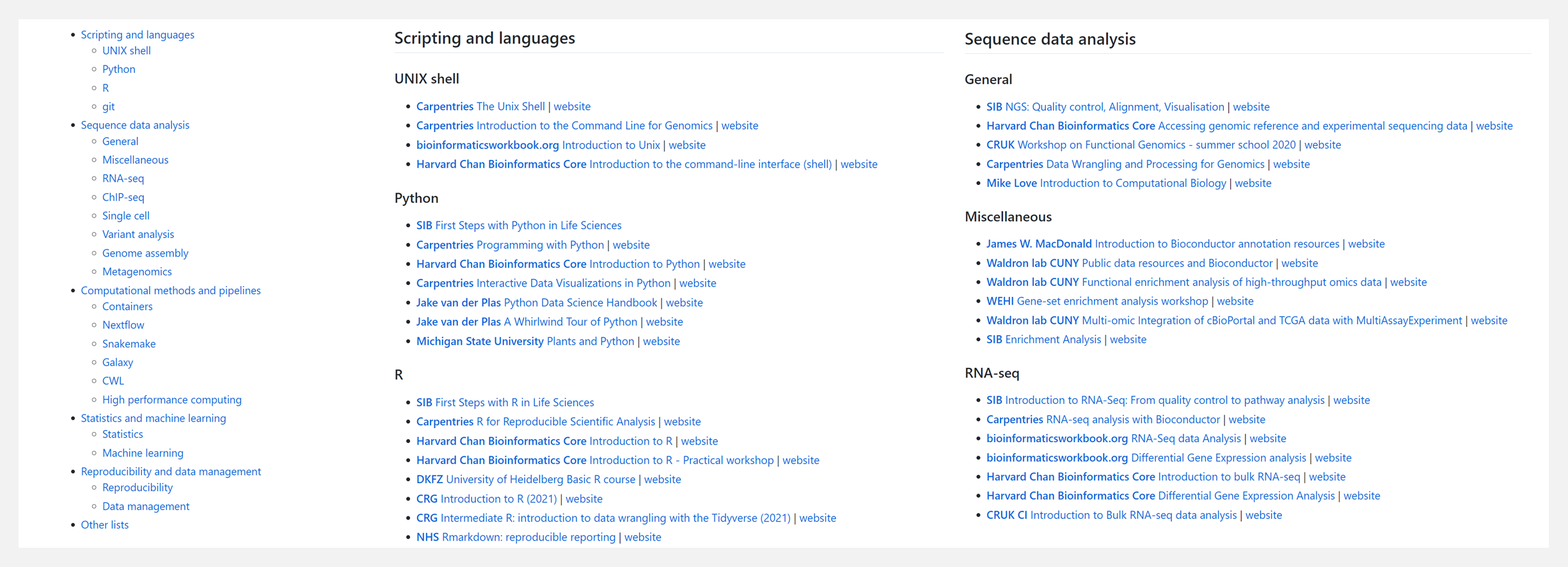Image resolution: width=1568 pixels, height=567 pixels.
Task: Open Single cell in the contents list
Action: click(126, 216)
